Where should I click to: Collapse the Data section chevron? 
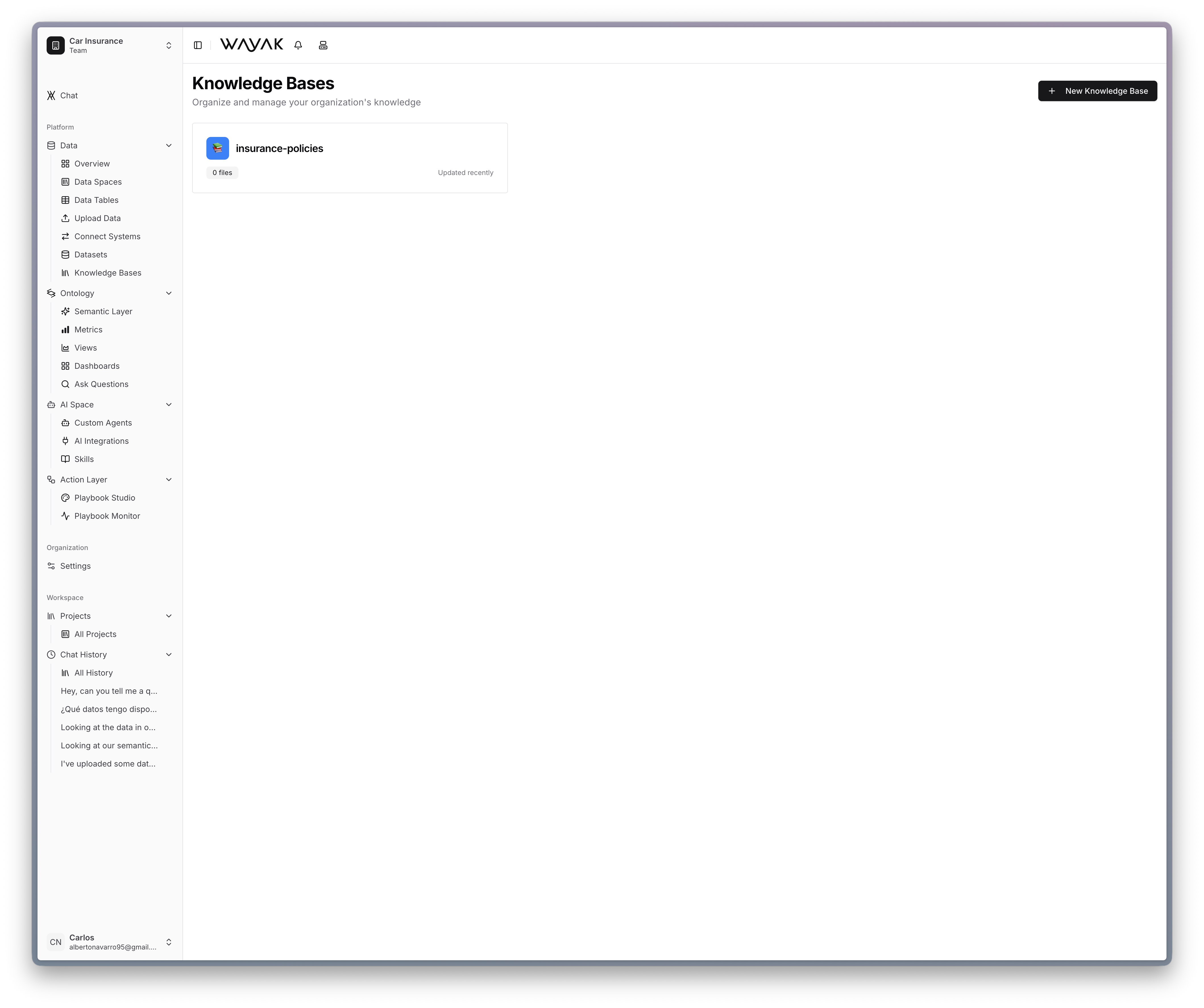pos(169,145)
